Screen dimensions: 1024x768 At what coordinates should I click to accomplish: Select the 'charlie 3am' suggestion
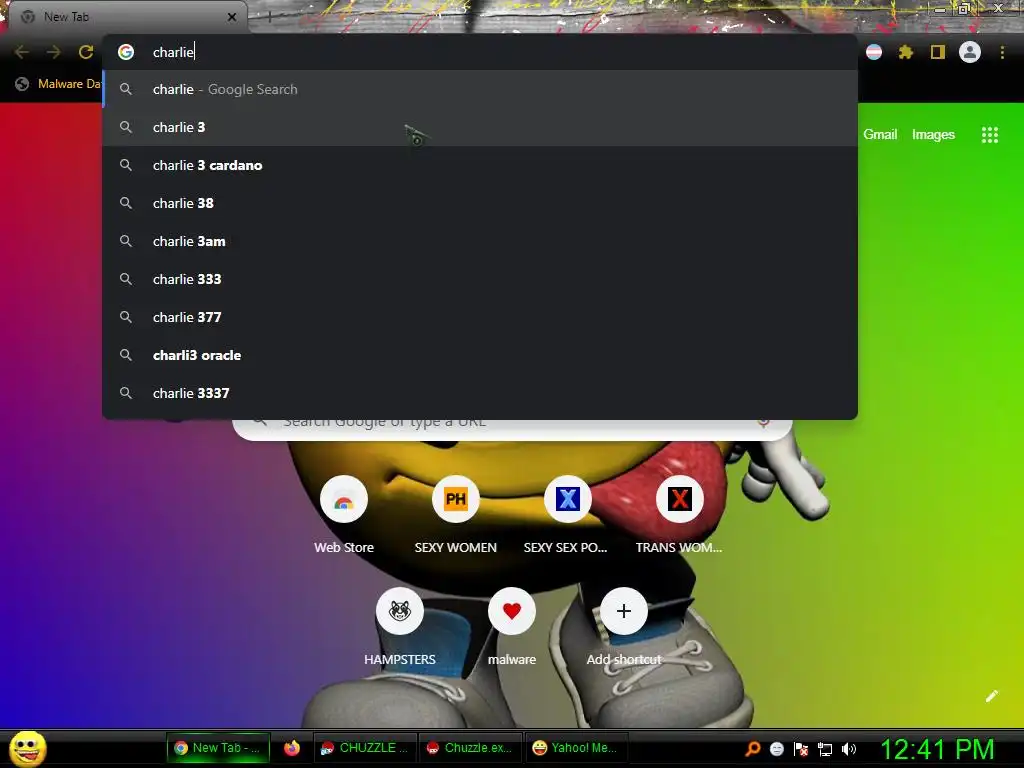click(480, 241)
